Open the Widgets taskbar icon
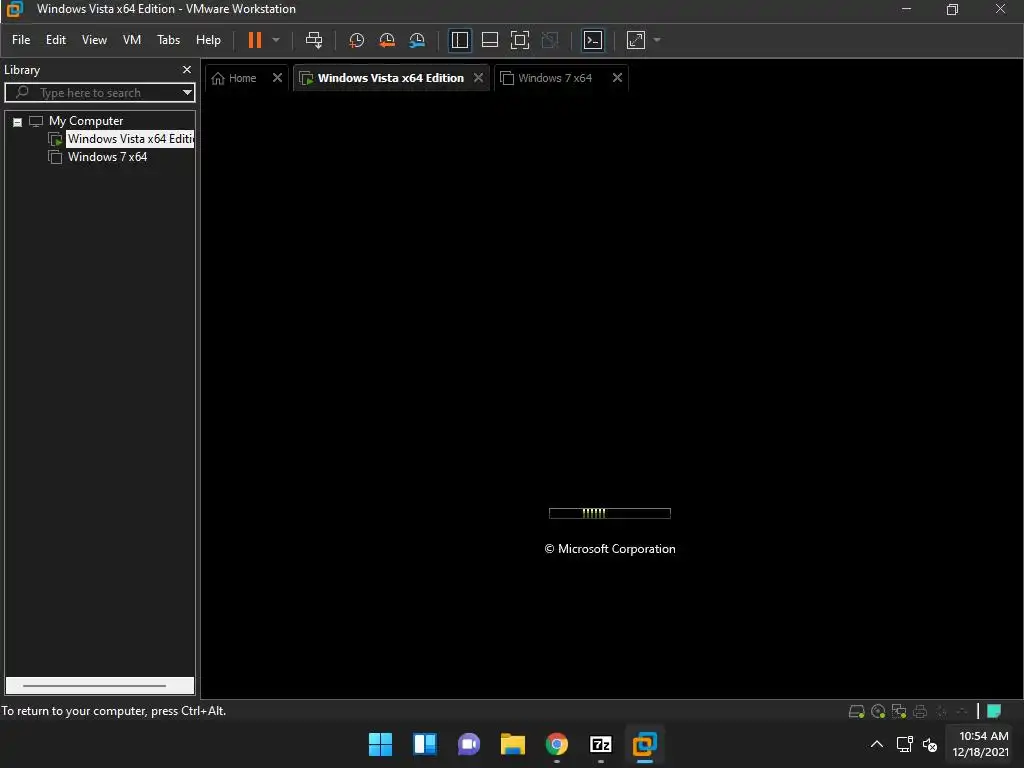This screenshot has width=1024, height=768. 424,744
